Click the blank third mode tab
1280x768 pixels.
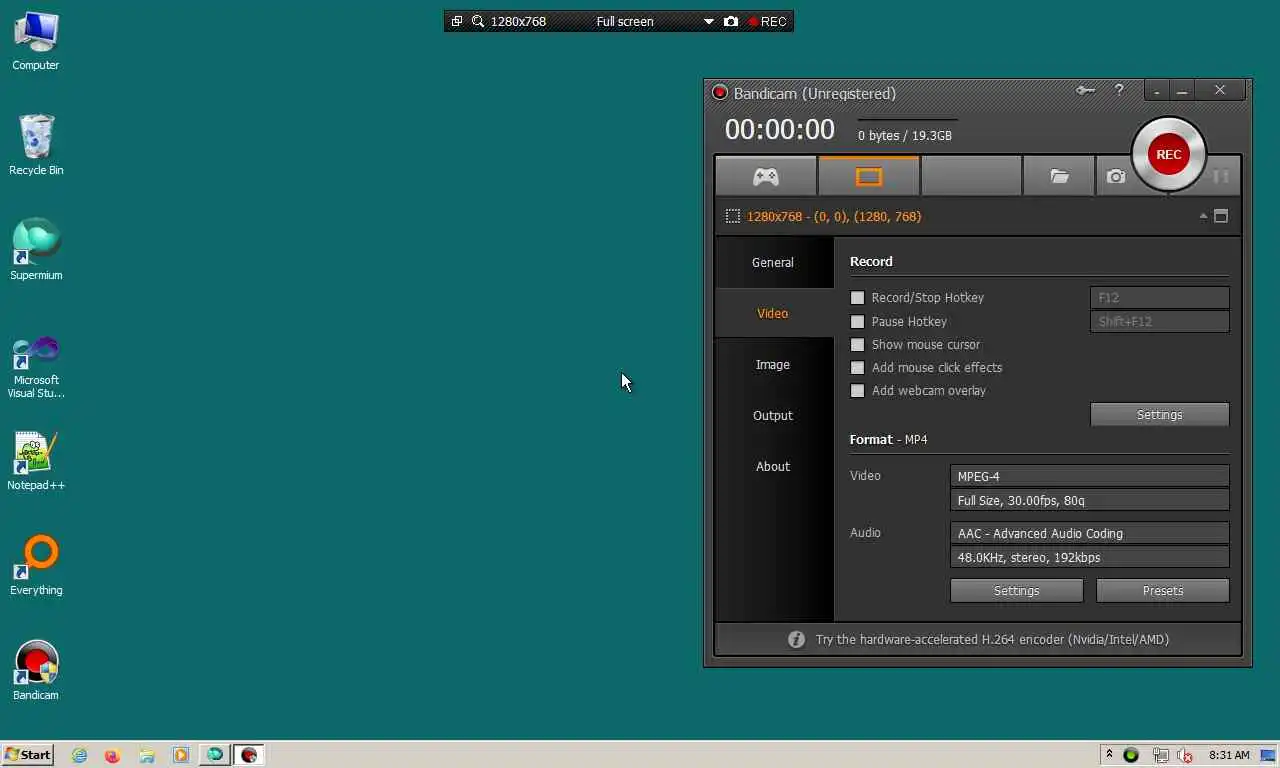(x=971, y=176)
